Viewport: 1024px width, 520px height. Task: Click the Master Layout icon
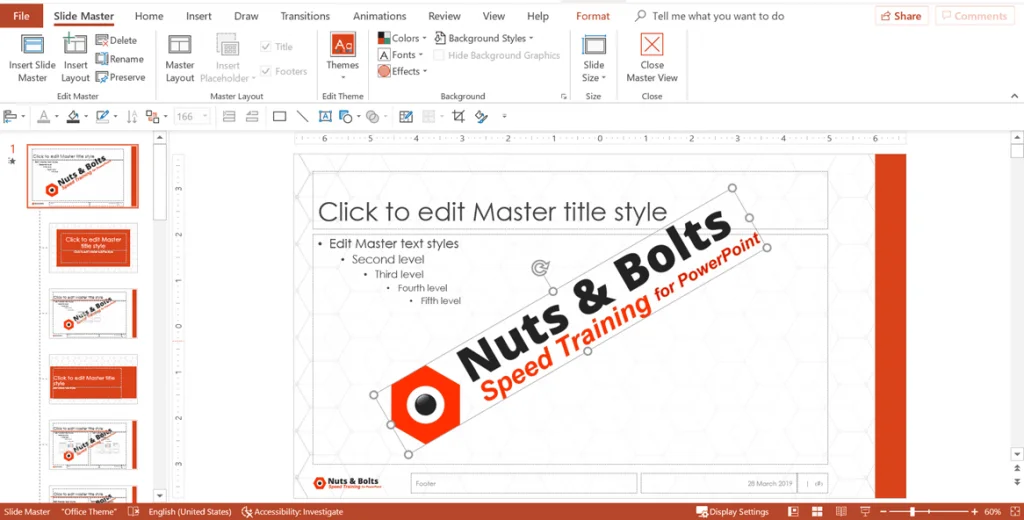pos(180,44)
